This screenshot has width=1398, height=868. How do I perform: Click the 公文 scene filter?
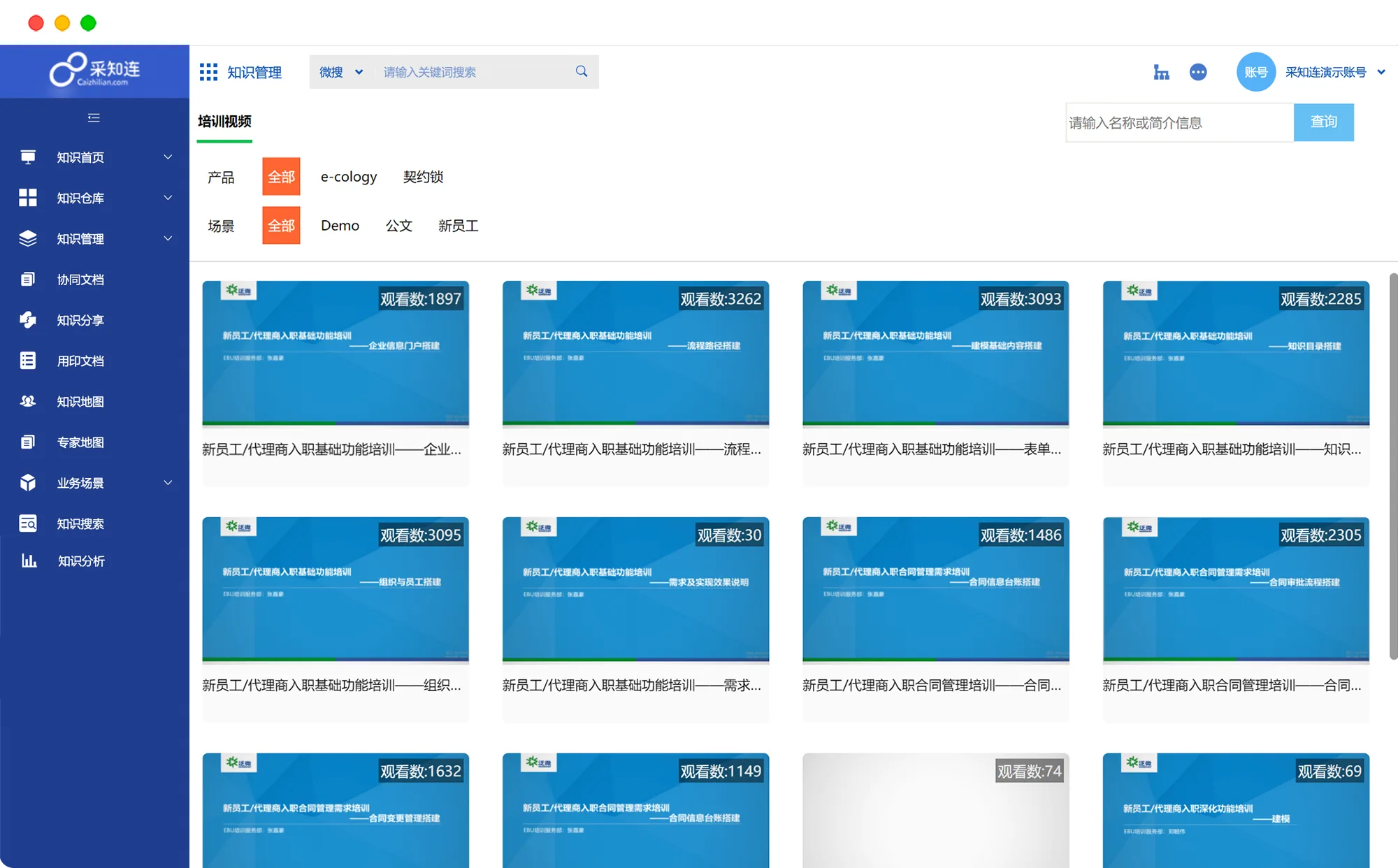click(398, 226)
